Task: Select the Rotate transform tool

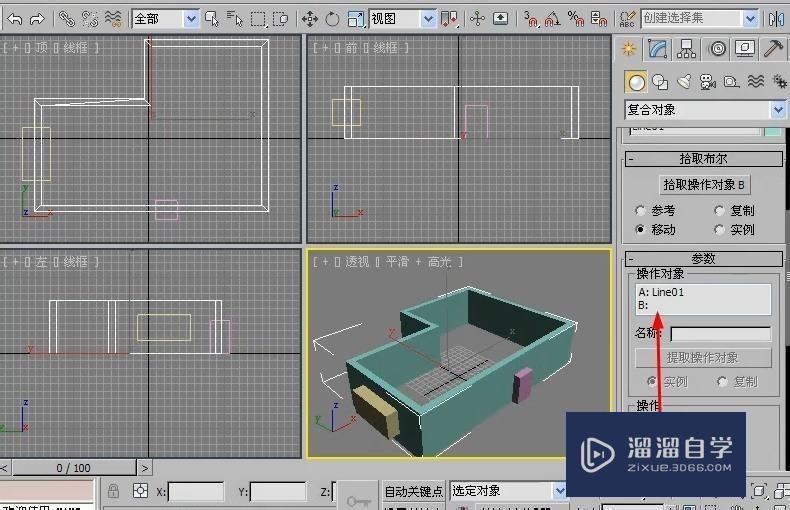Action: click(x=333, y=18)
